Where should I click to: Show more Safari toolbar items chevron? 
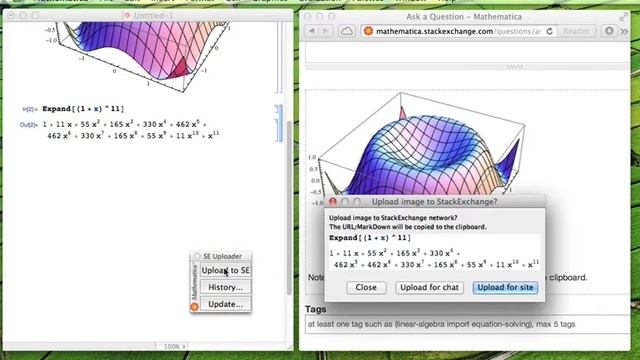pyautogui.click(x=624, y=31)
